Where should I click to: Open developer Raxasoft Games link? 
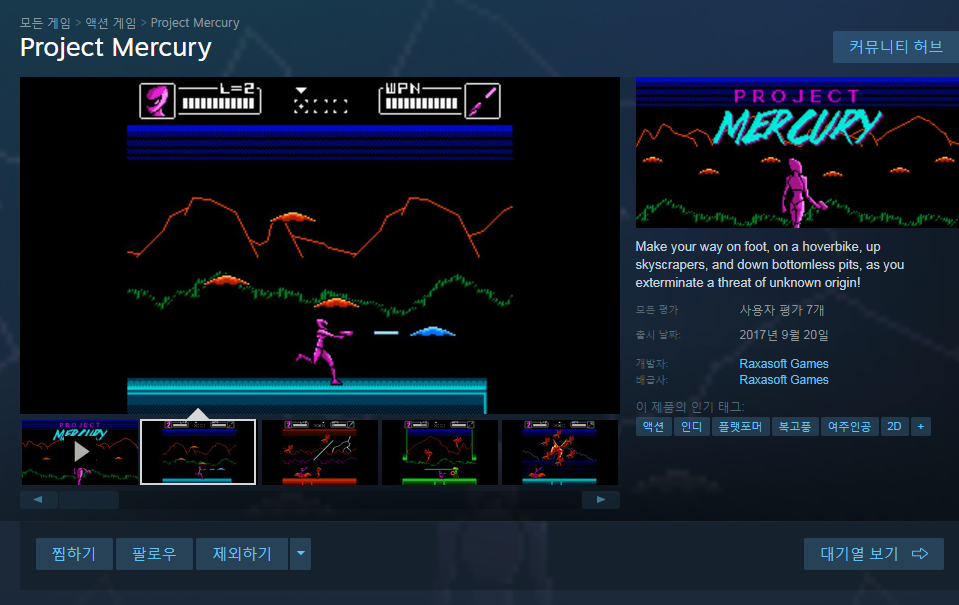(783, 363)
